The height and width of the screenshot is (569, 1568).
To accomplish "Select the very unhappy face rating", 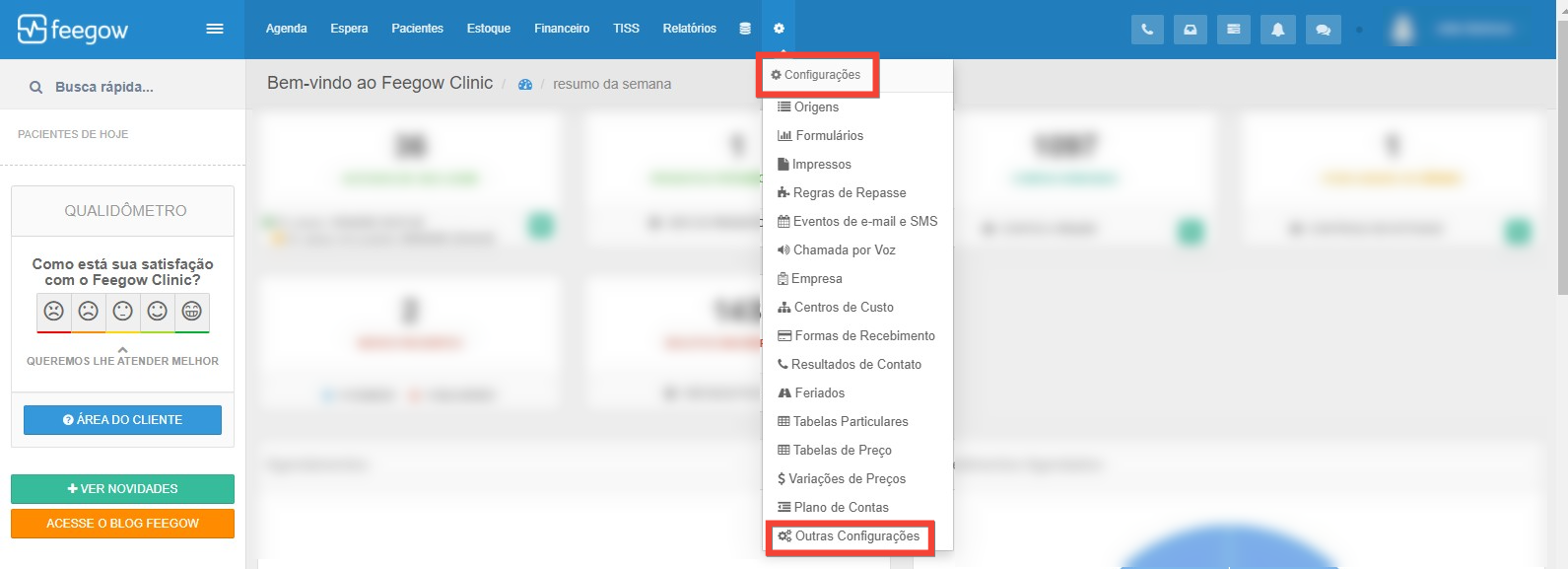I will point(54,312).
